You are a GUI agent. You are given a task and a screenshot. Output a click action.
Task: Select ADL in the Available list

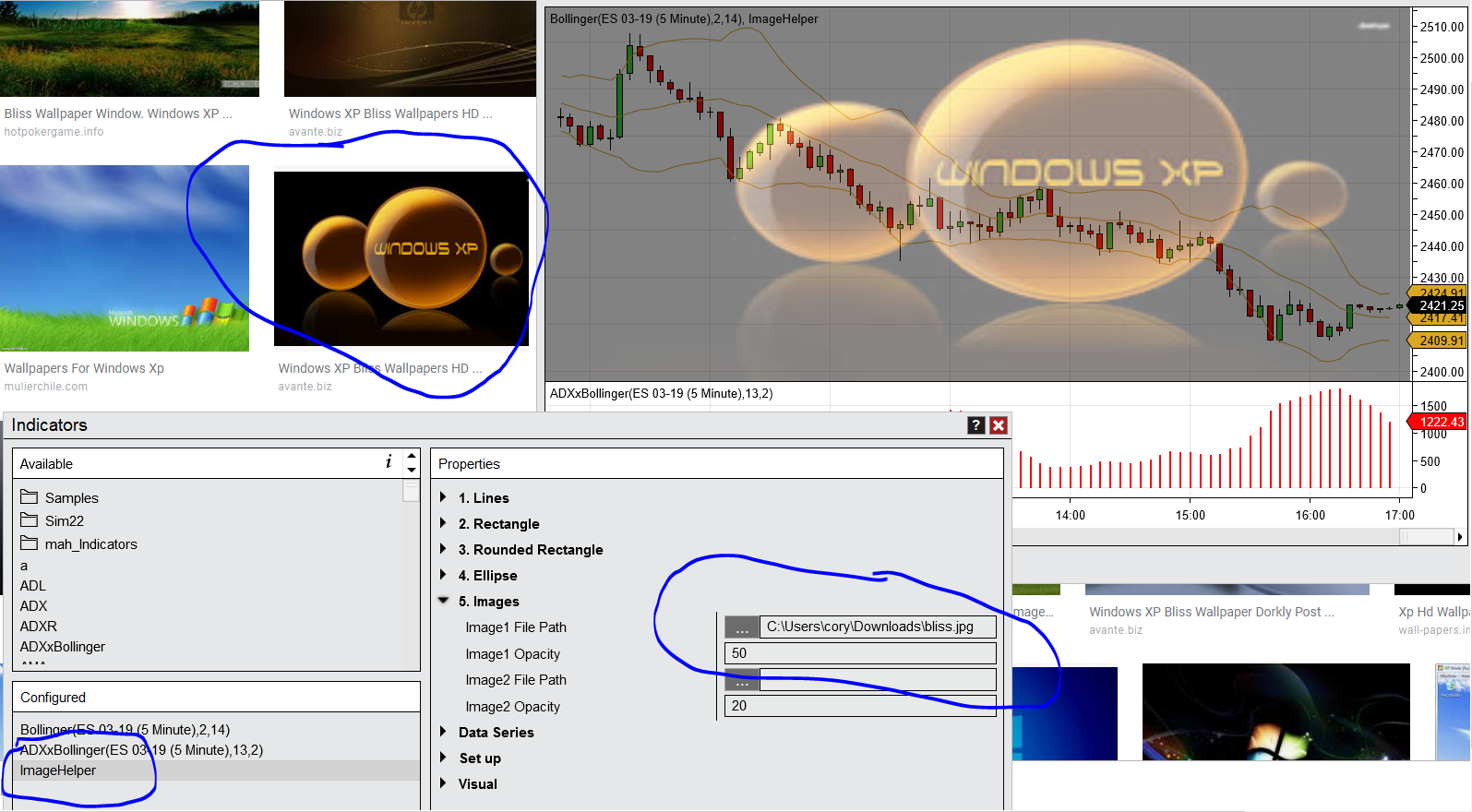coord(33,586)
